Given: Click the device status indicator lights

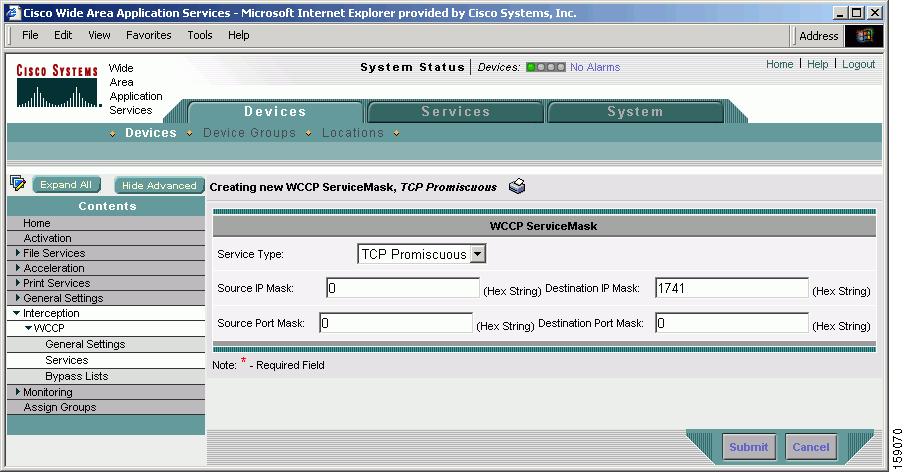Looking at the screenshot, I should [x=546, y=67].
